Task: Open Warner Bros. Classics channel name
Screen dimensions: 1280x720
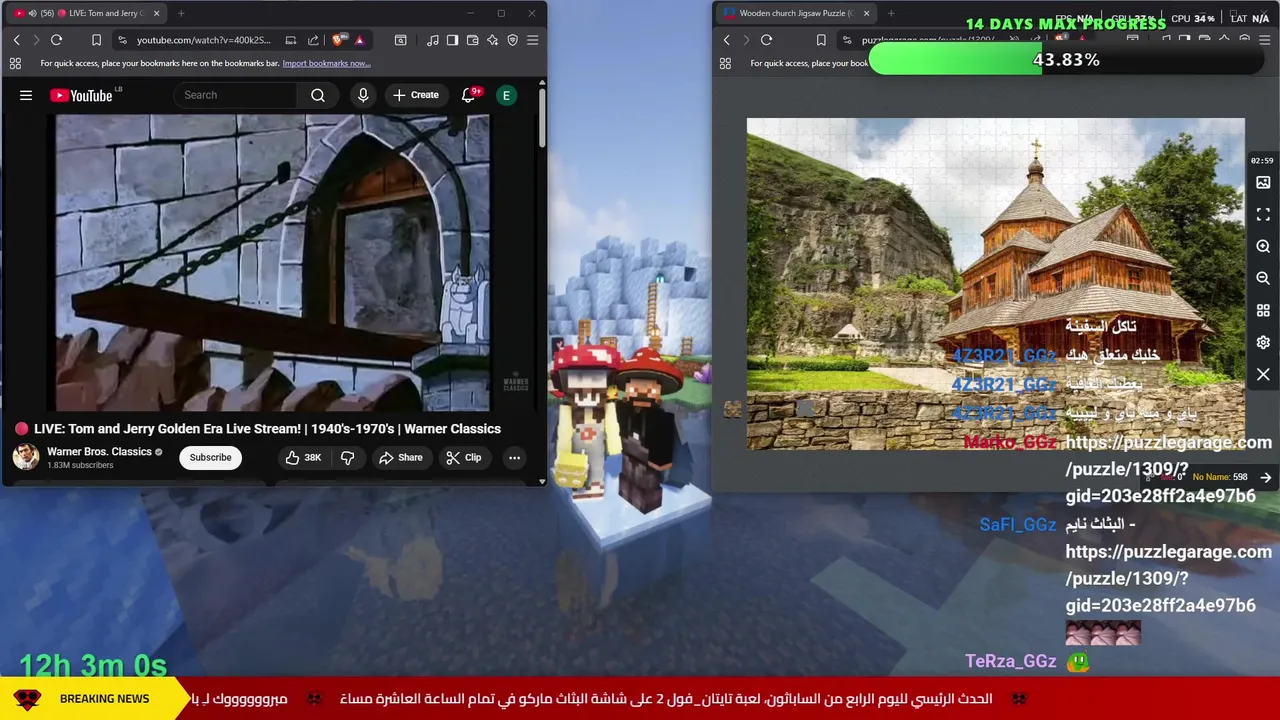Action: point(99,451)
